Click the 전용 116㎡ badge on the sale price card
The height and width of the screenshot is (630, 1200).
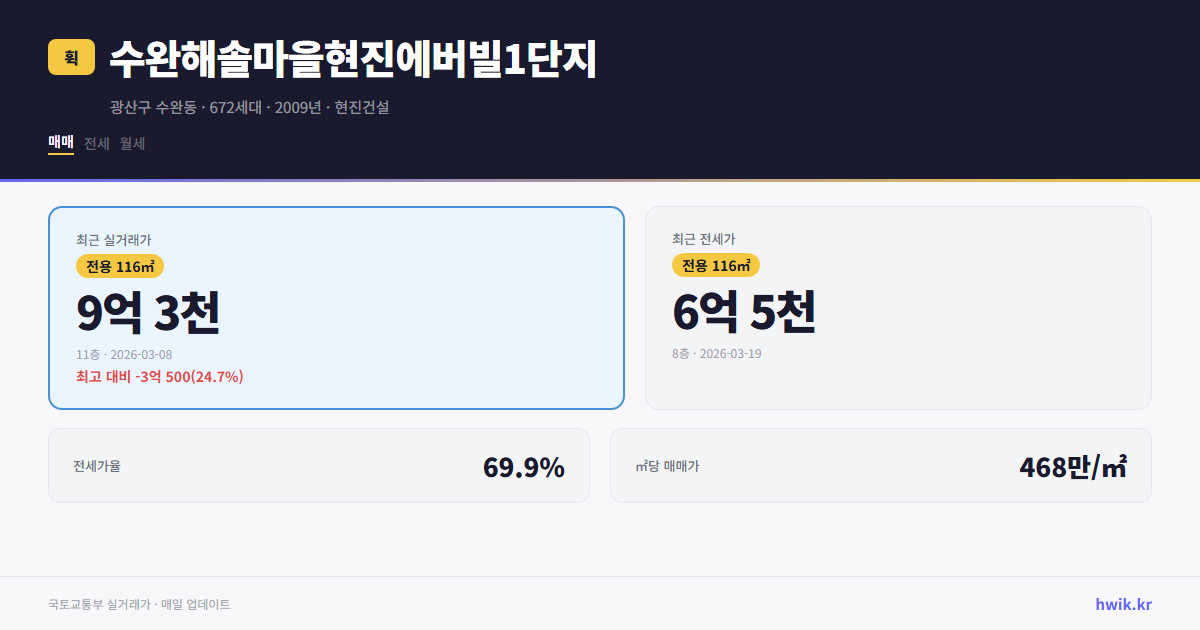(x=120, y=266)
